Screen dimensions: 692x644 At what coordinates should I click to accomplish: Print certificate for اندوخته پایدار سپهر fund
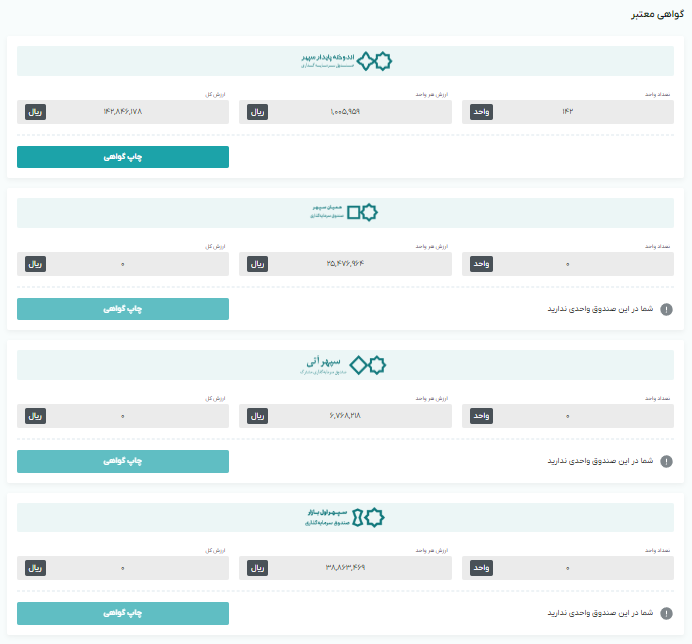point(123,157)
